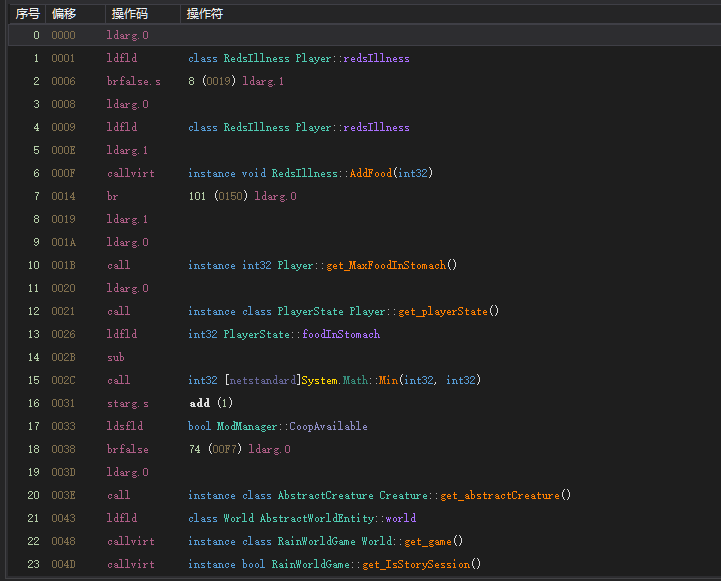Open the brfalse.s opcode cell in row 2
Screen dimensions: 721x581
point(132,82)
